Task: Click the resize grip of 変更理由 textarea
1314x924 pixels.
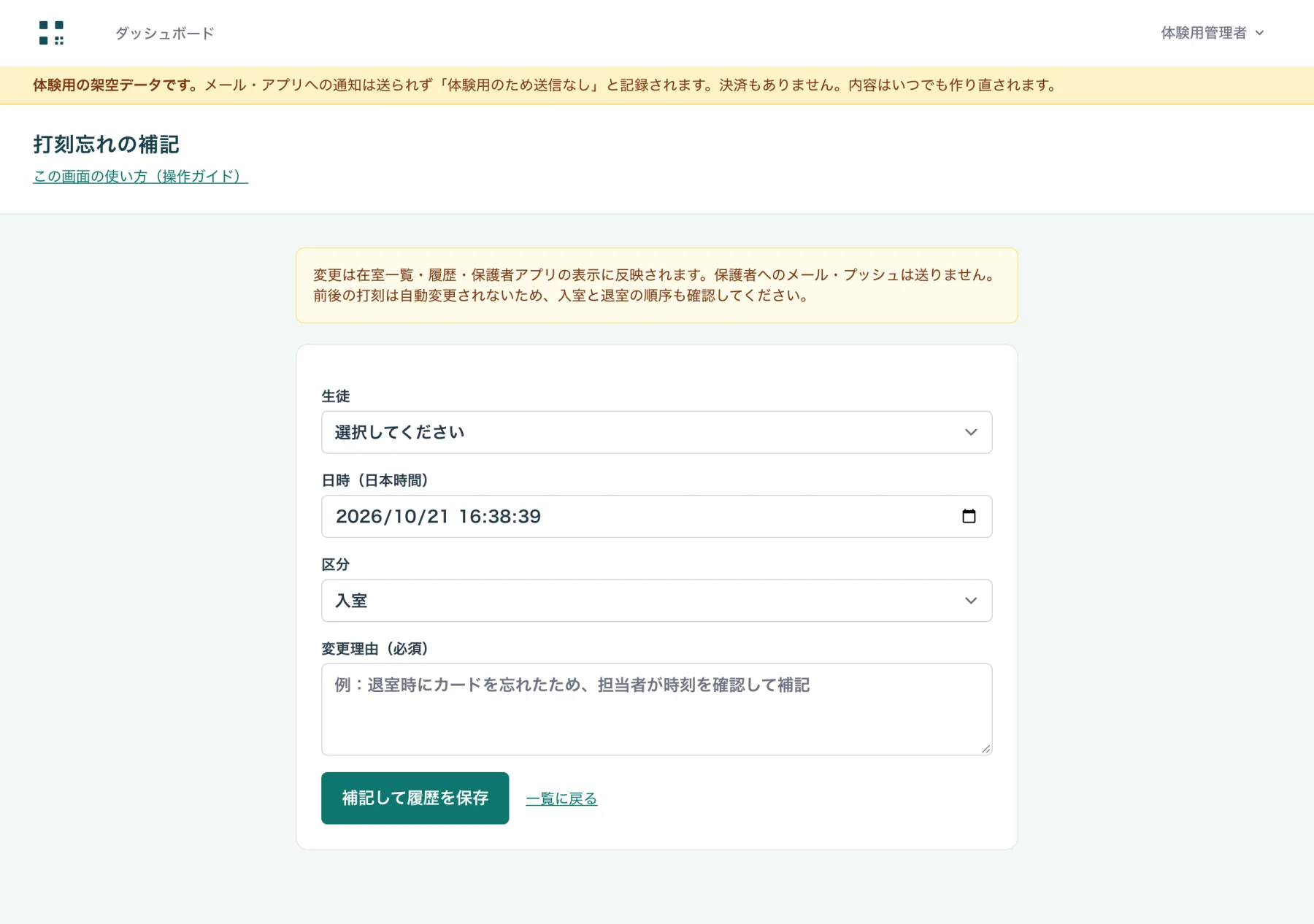Action: 985,748
